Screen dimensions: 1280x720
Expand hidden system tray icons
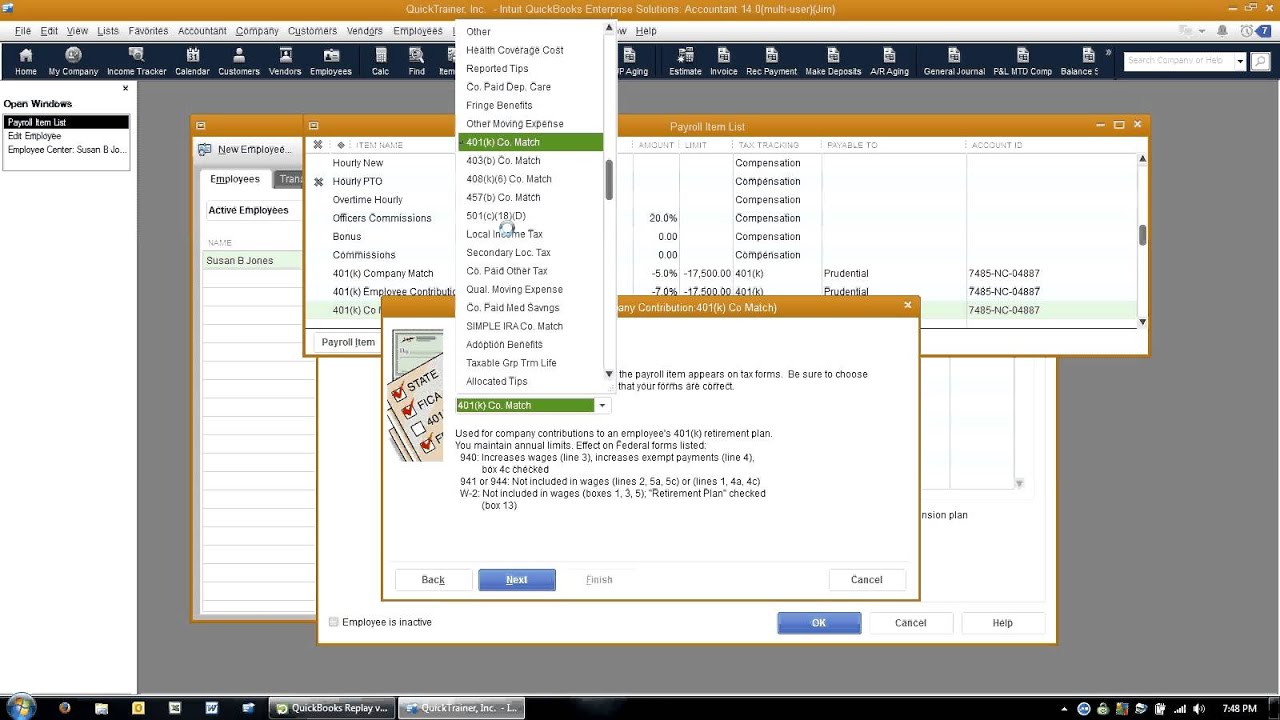click(1066, 708)
